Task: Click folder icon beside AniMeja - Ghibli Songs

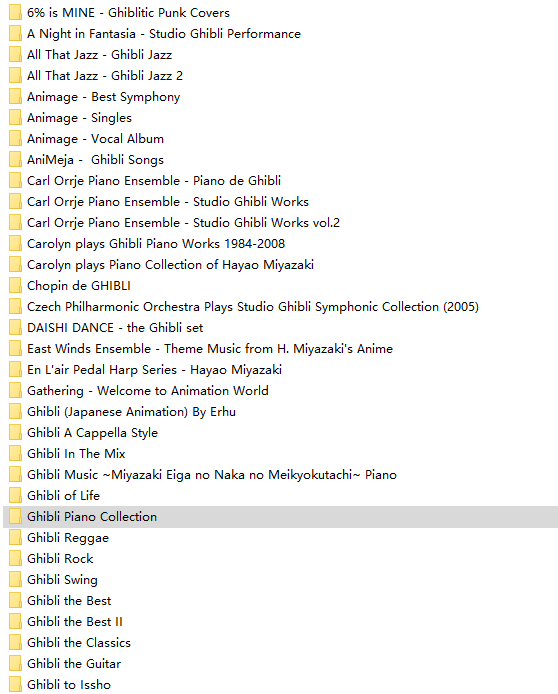Action: pos(15,159)
